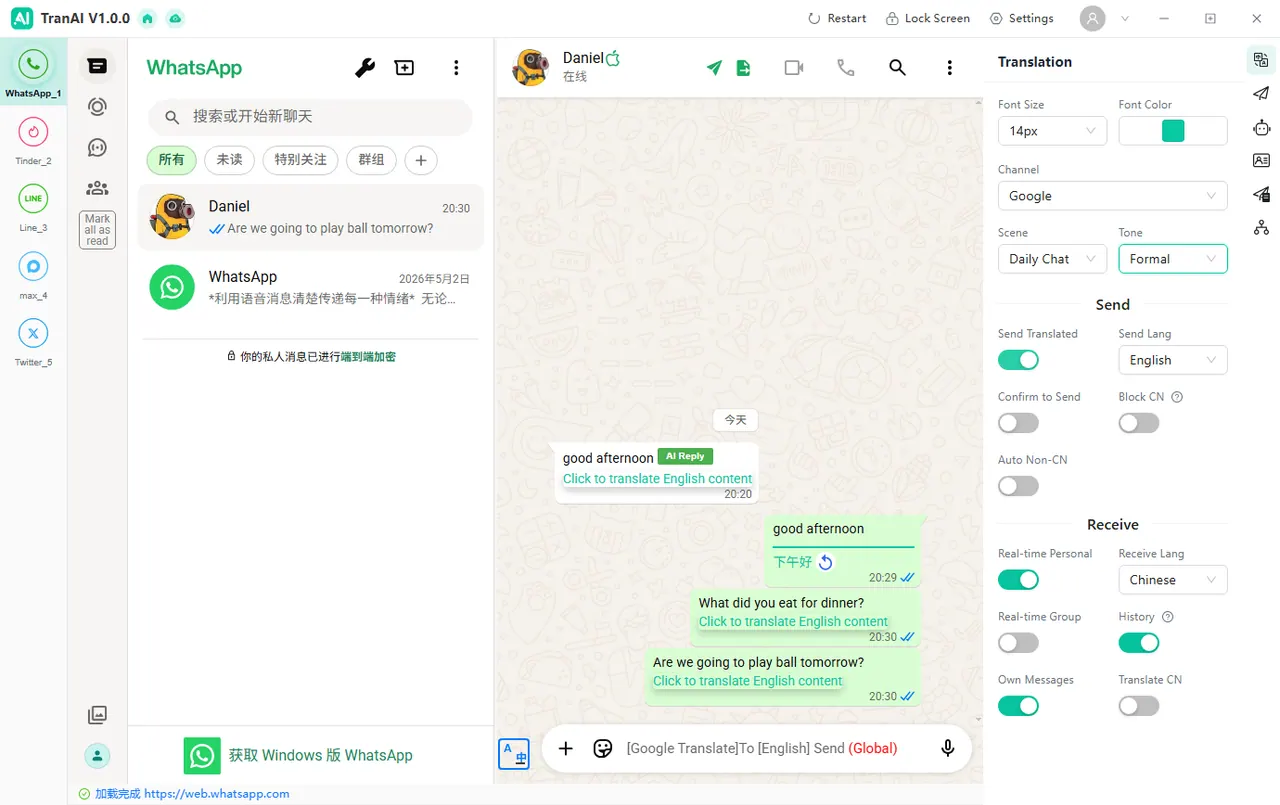Open WhatsApp Communities icon in the left rail
Screen dimensions: 1280x805
tap(97, 188)
